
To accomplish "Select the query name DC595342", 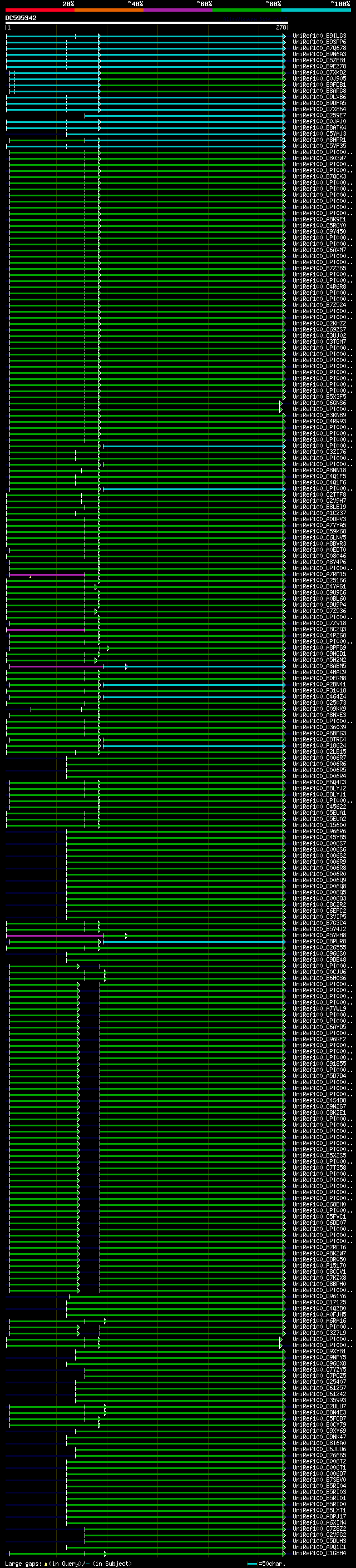I will coord(21,18).
